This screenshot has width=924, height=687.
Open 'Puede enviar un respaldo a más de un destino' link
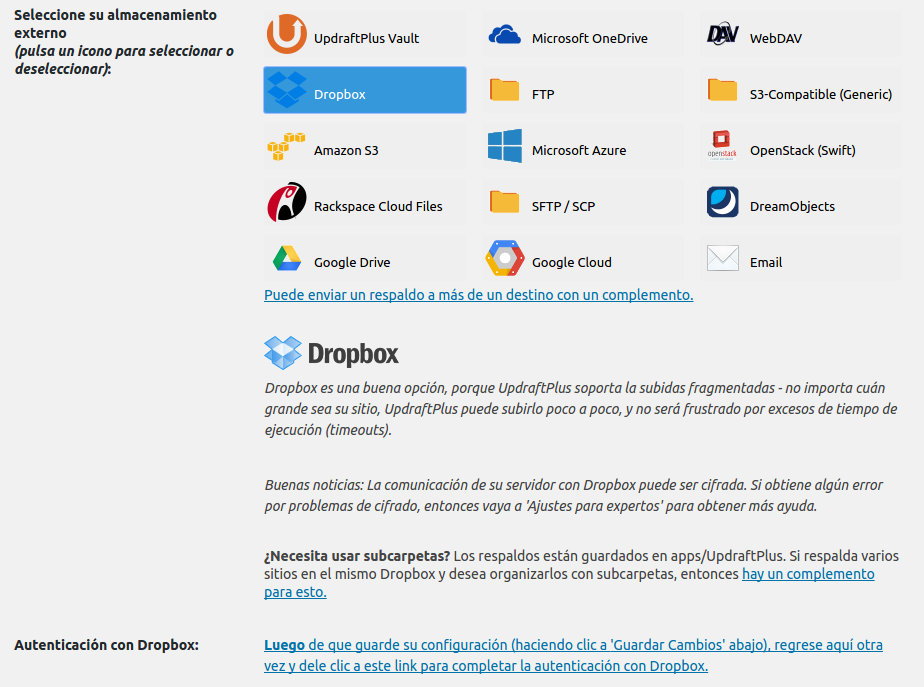478,295
